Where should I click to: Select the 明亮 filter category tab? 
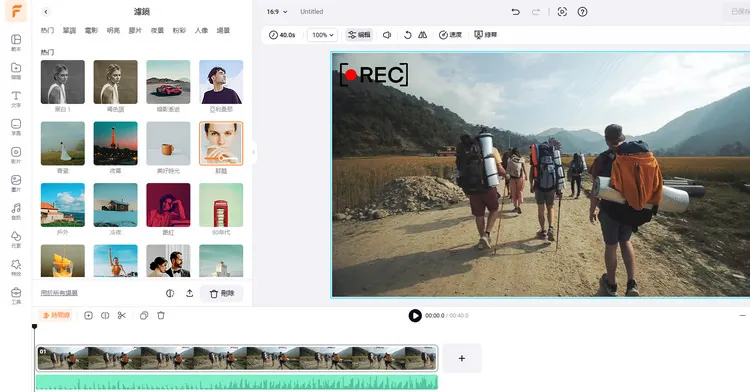point(113,31)
